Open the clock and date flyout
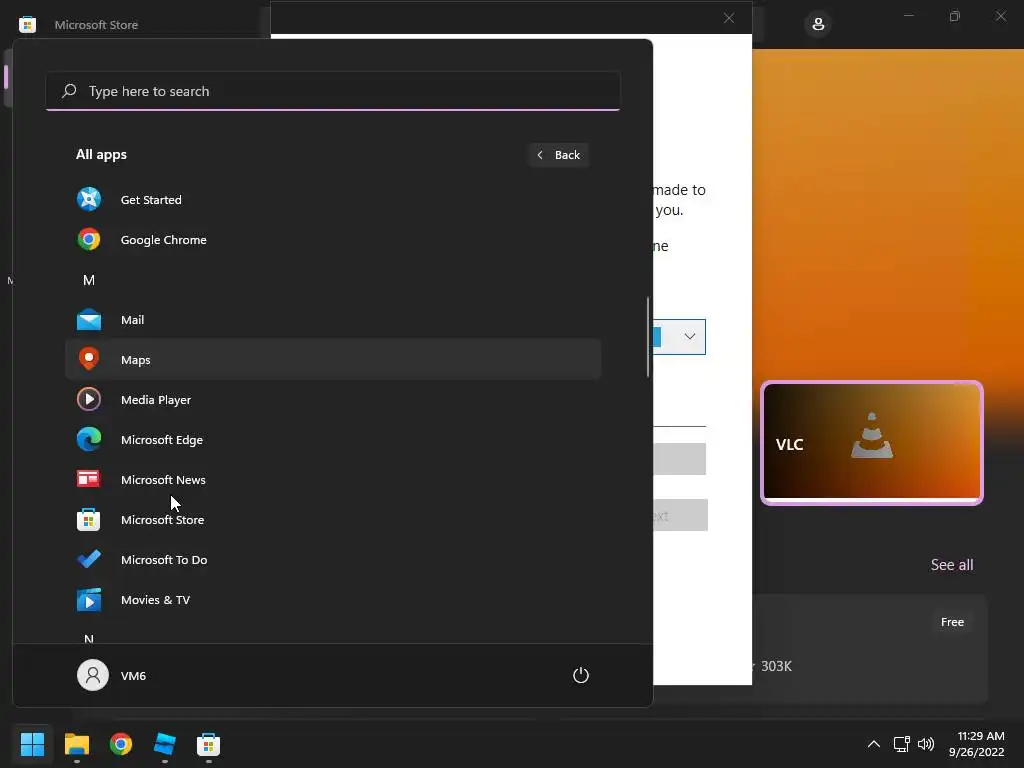Image resolution: width=1024 pixels, height=768 pixels. [976, 744]
